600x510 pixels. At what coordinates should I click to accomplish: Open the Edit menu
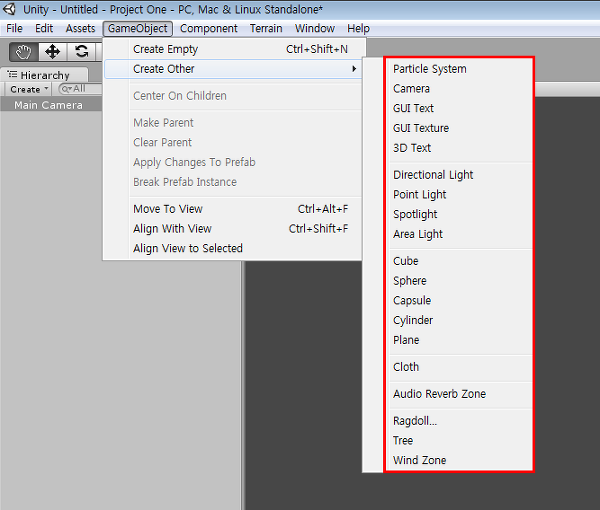44,28
